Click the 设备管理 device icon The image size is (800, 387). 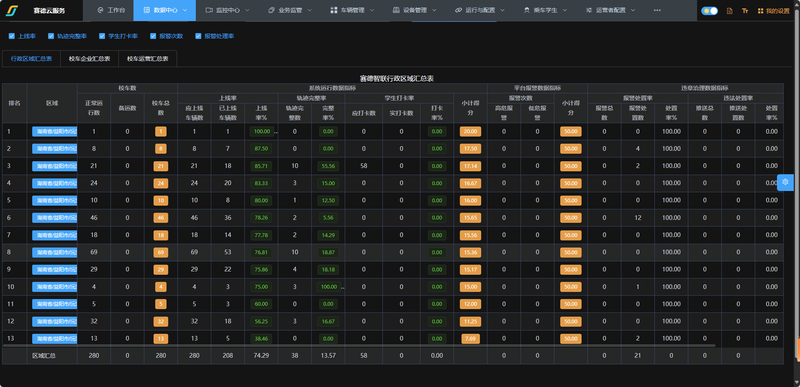coord(396,10)
